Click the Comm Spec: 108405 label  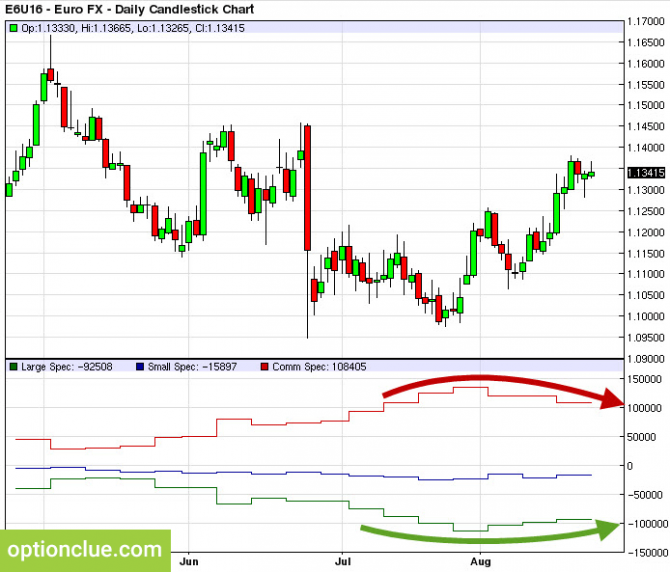coord(319,367)
